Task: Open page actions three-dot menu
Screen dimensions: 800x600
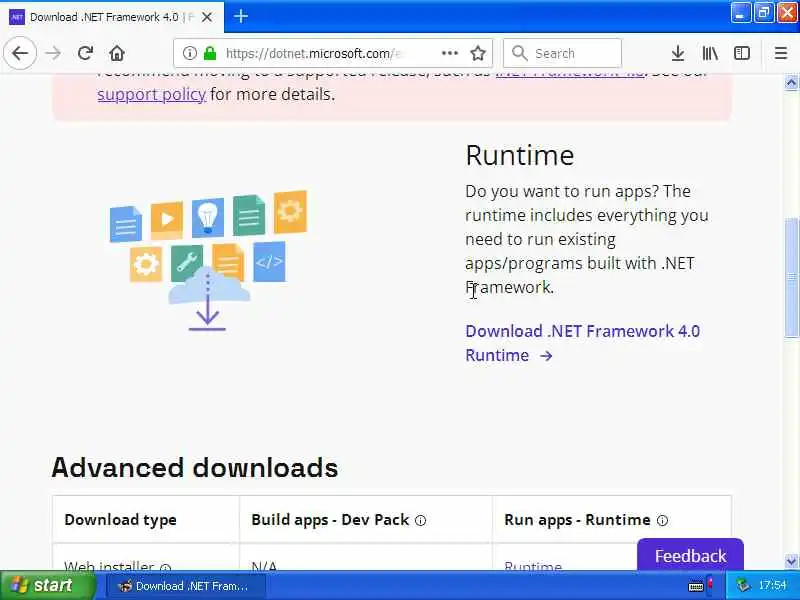Action: point(449,53)
